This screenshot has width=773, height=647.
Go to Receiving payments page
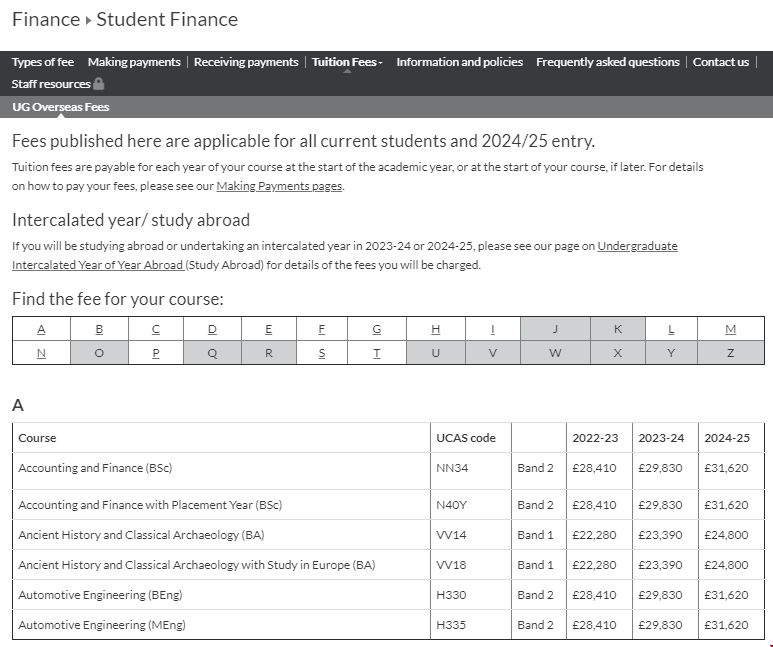pos(246,62)
